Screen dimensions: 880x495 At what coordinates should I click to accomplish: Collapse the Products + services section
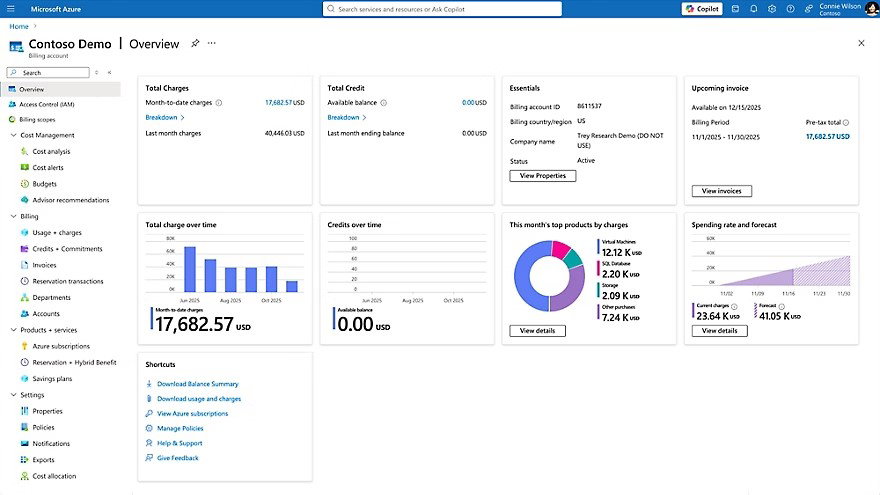[x=13, y=330]
